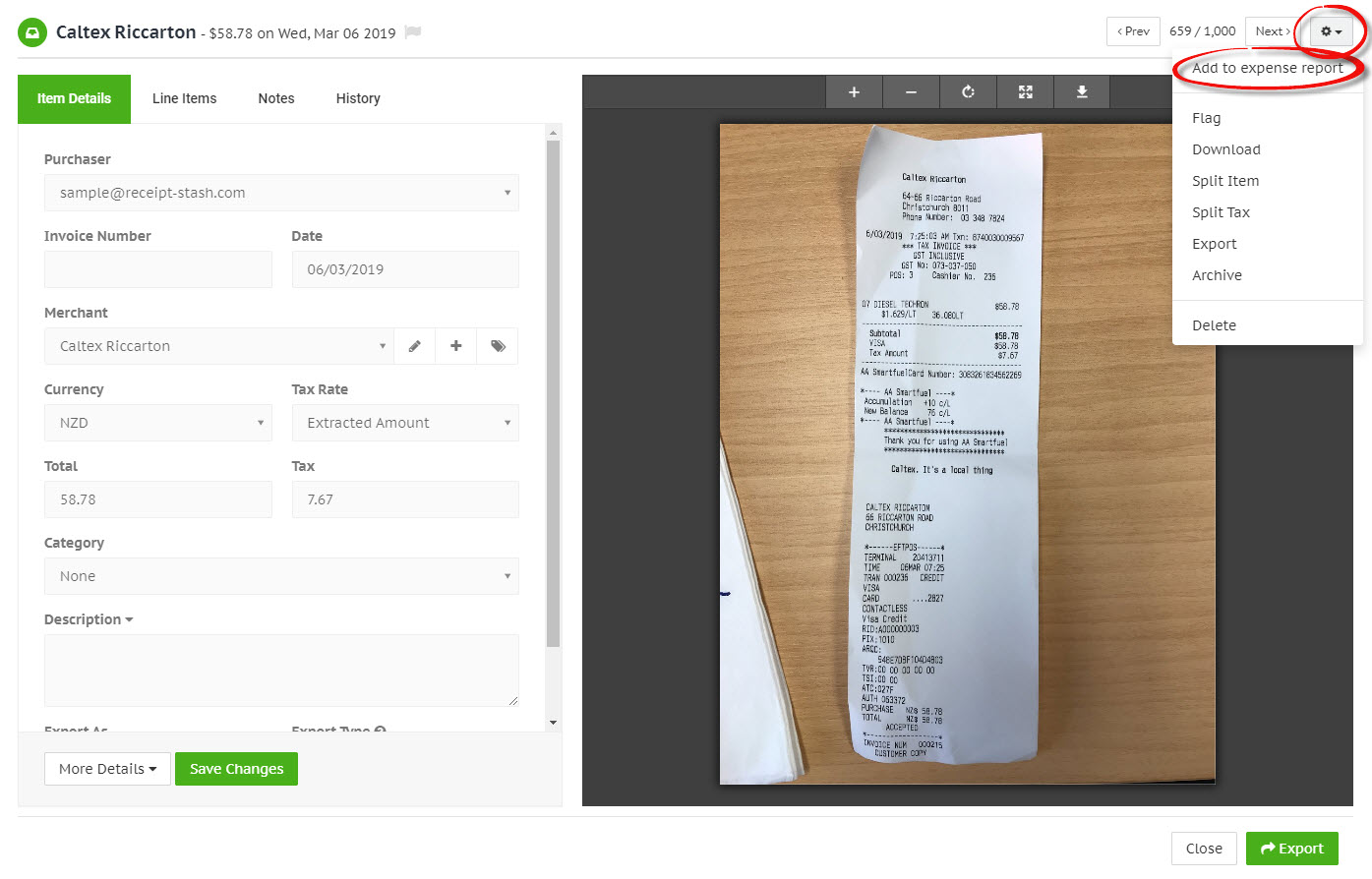Switch to the Line Items tab

[x=184, y=98]
